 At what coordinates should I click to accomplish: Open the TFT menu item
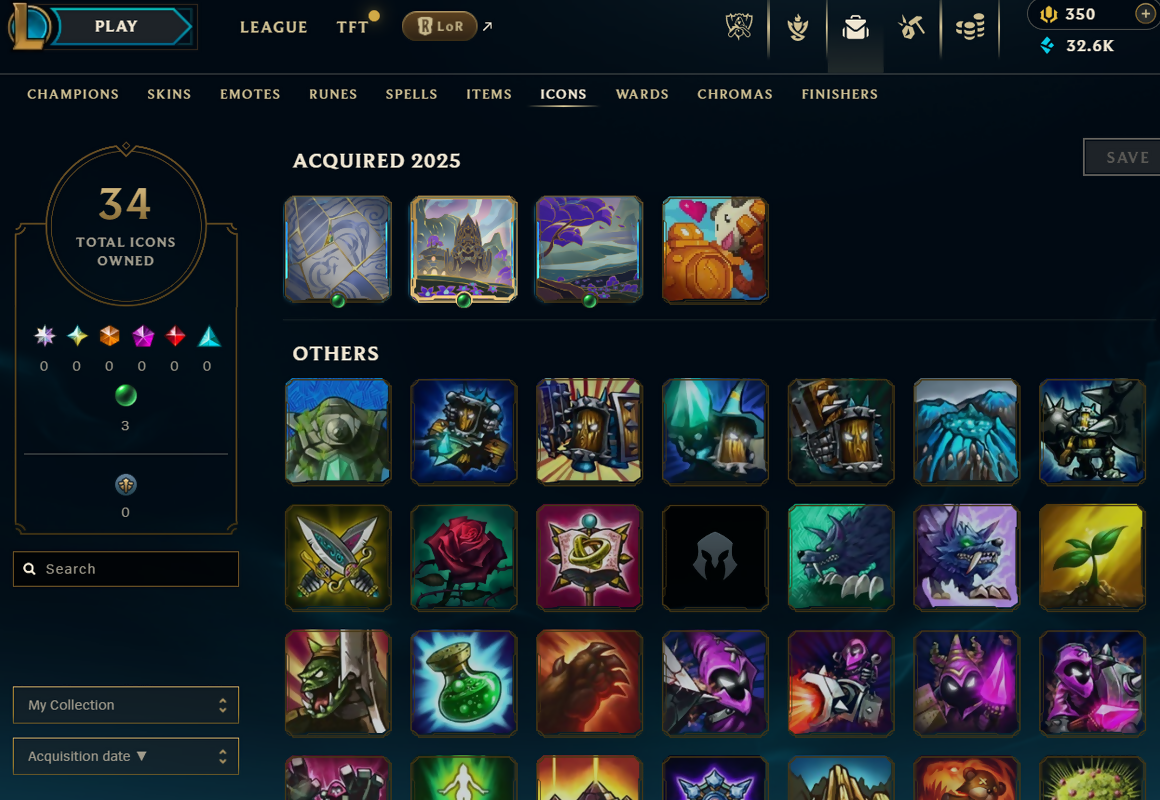coord(352,27)
